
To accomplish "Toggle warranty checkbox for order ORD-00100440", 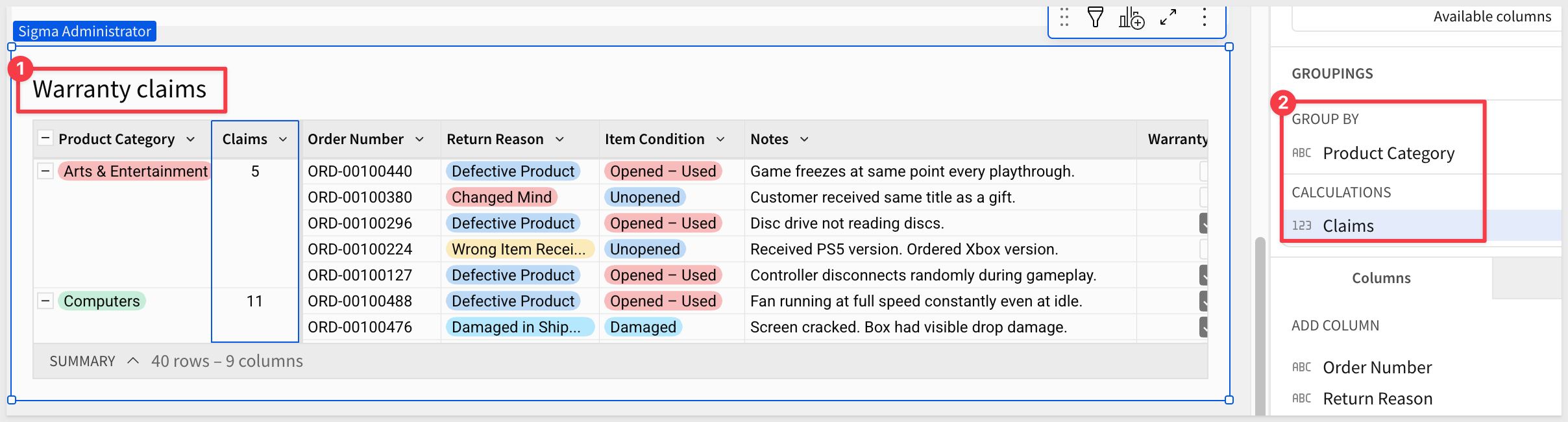I will [1203, 171].
